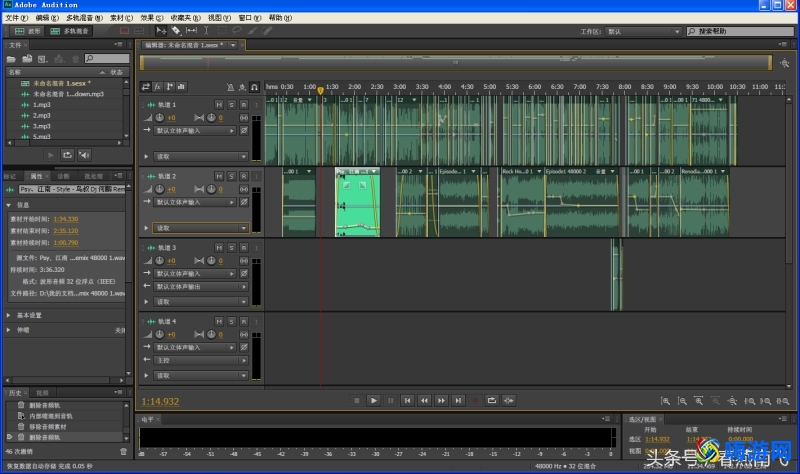Collapse the 信息 section in Properties

[x=9, y=205]
